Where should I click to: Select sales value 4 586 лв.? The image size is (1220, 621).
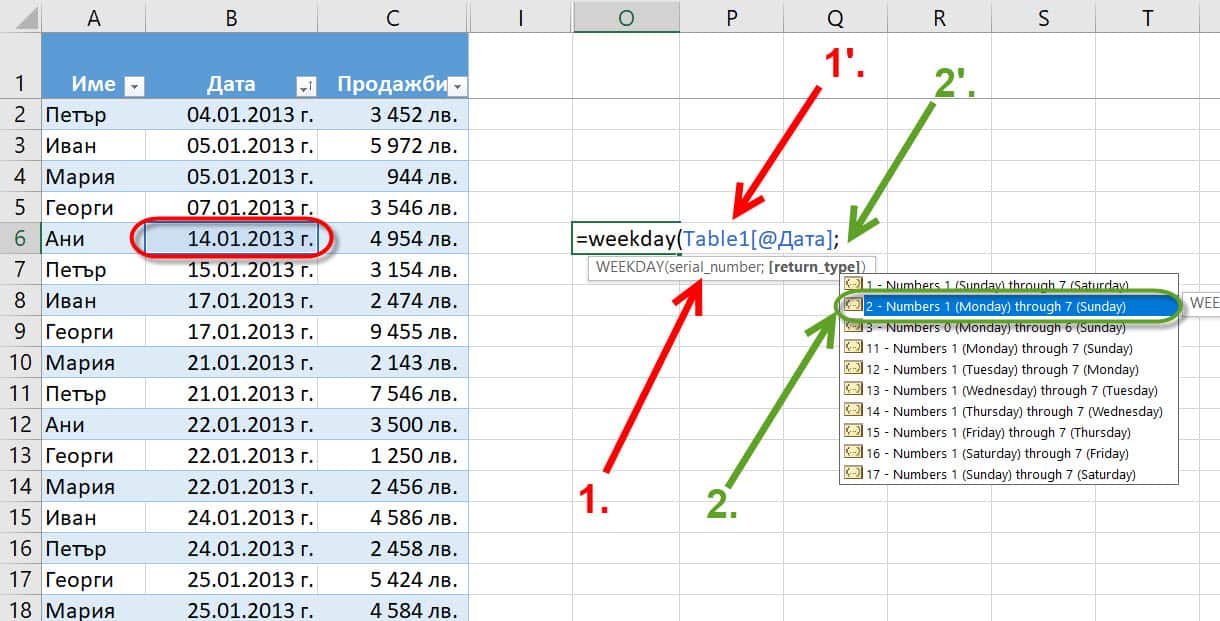point(393,517)
